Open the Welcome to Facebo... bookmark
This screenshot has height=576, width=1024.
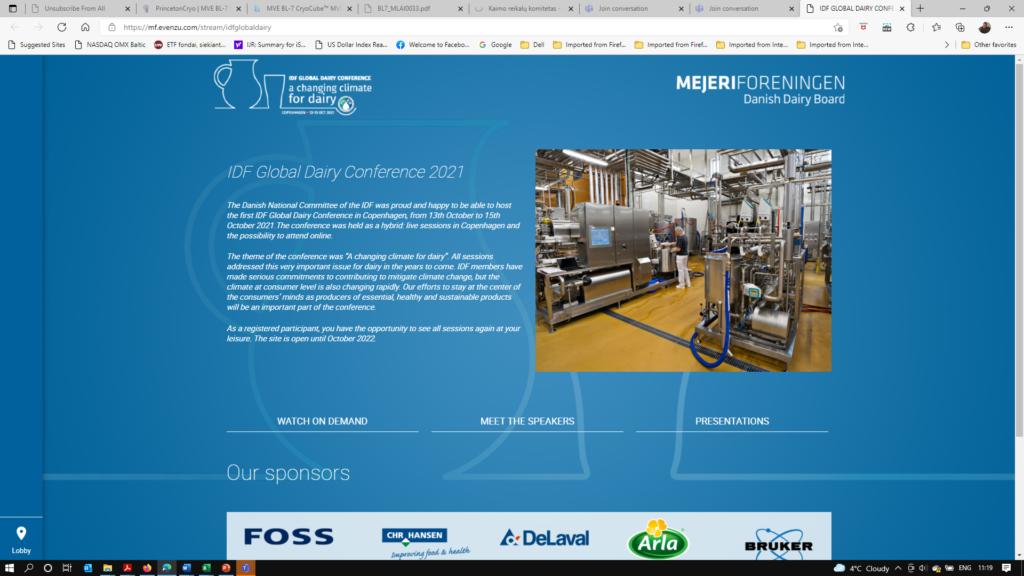(432, 45)
